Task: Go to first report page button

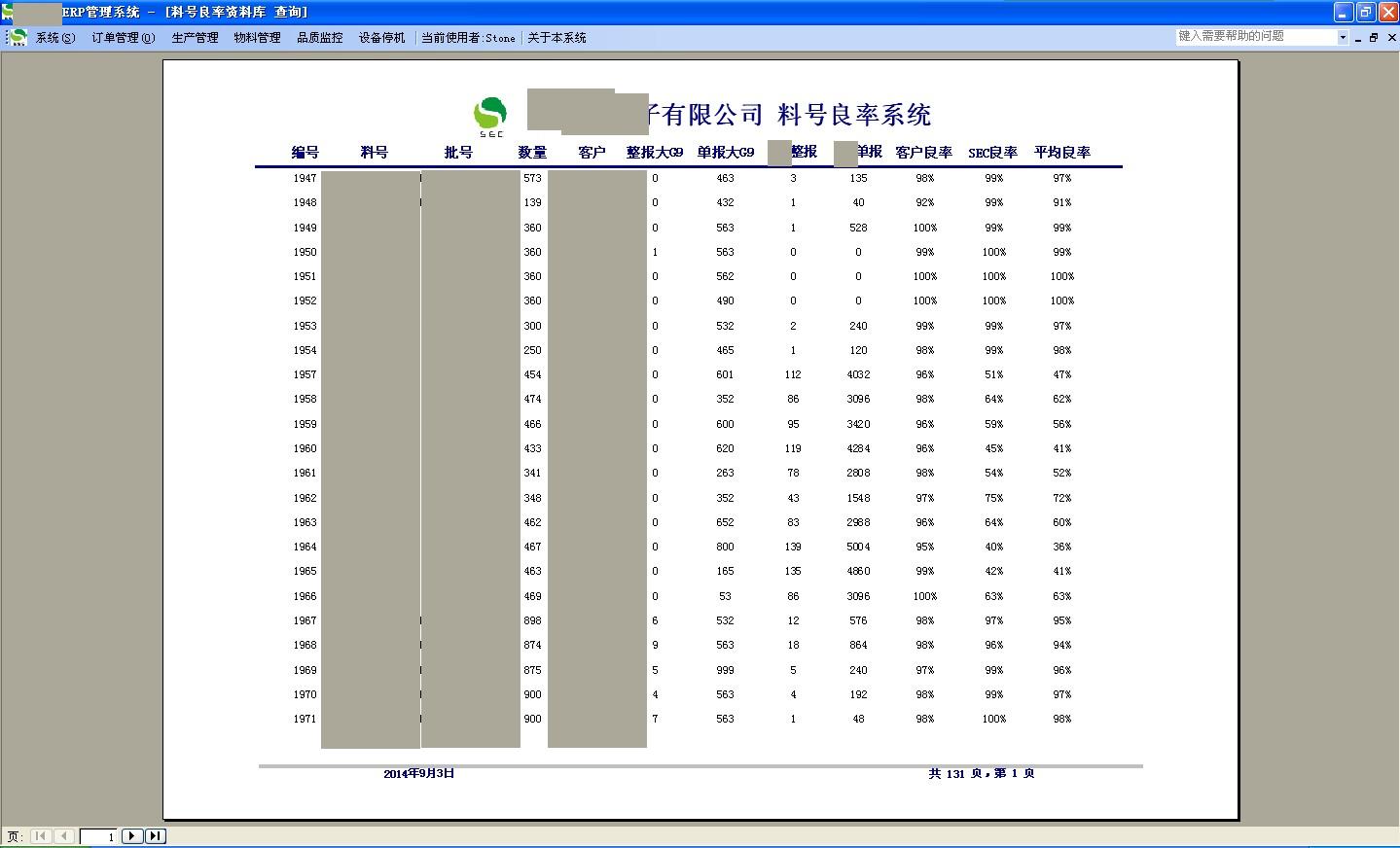Action: point(41,835)
